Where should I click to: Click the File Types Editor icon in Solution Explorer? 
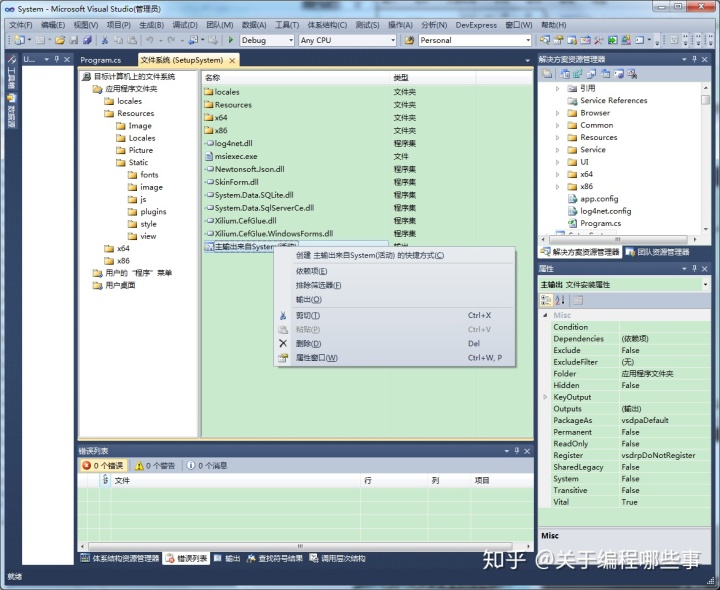point(592,73)
